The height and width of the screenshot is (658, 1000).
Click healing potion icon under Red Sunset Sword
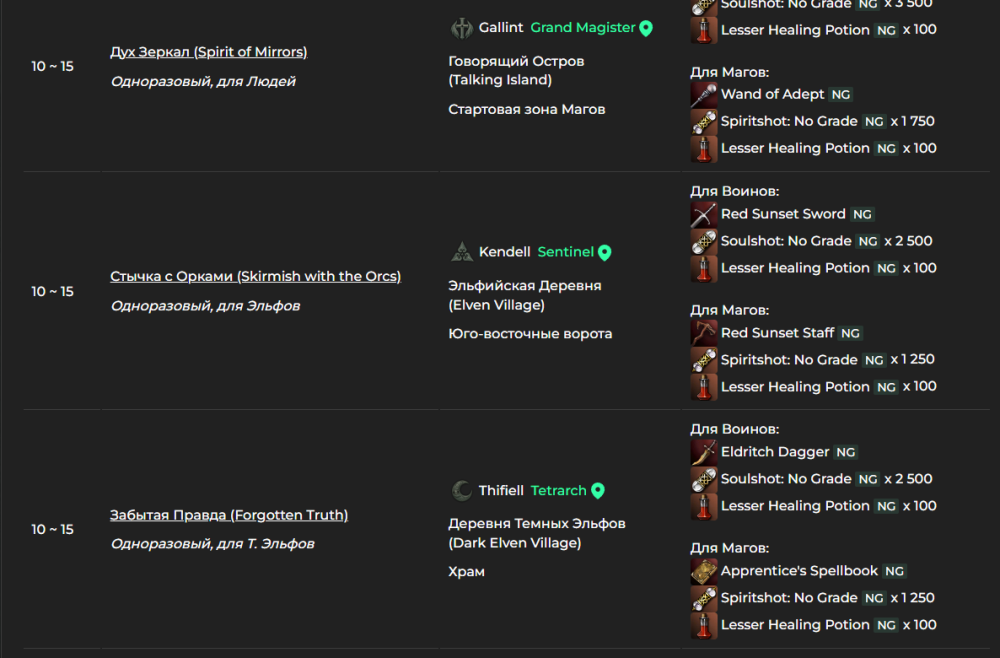(x=704, y=268)
